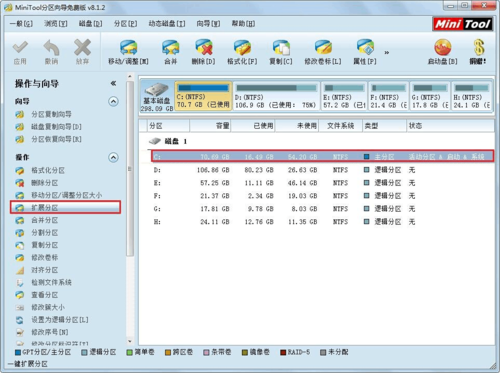
Task: Select the C: (NTFS) 70.7 GB disk map block
Action: (x=203, y=96)
